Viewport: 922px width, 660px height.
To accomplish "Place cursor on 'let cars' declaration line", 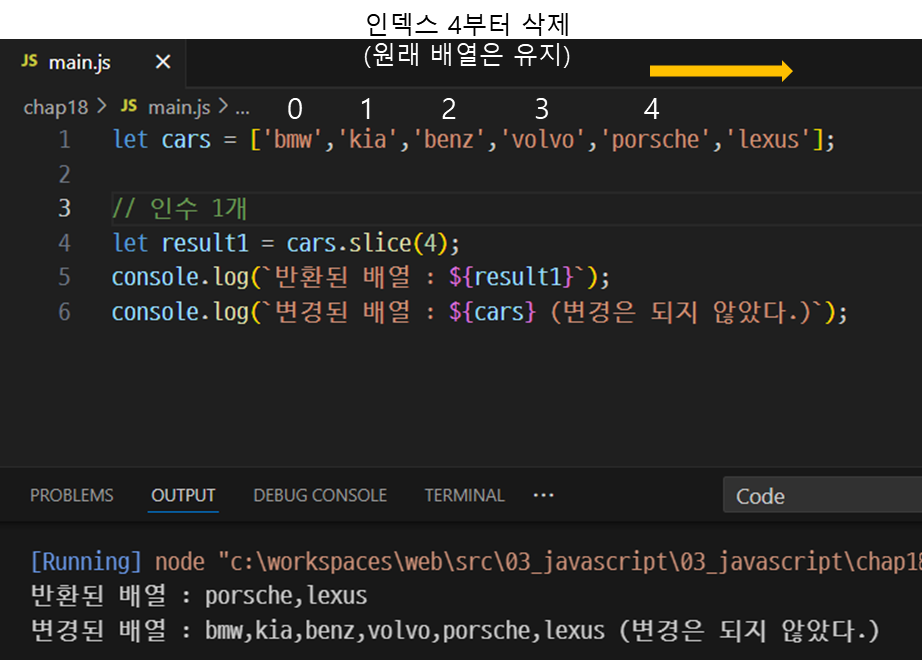I will (x=473, y=139).
